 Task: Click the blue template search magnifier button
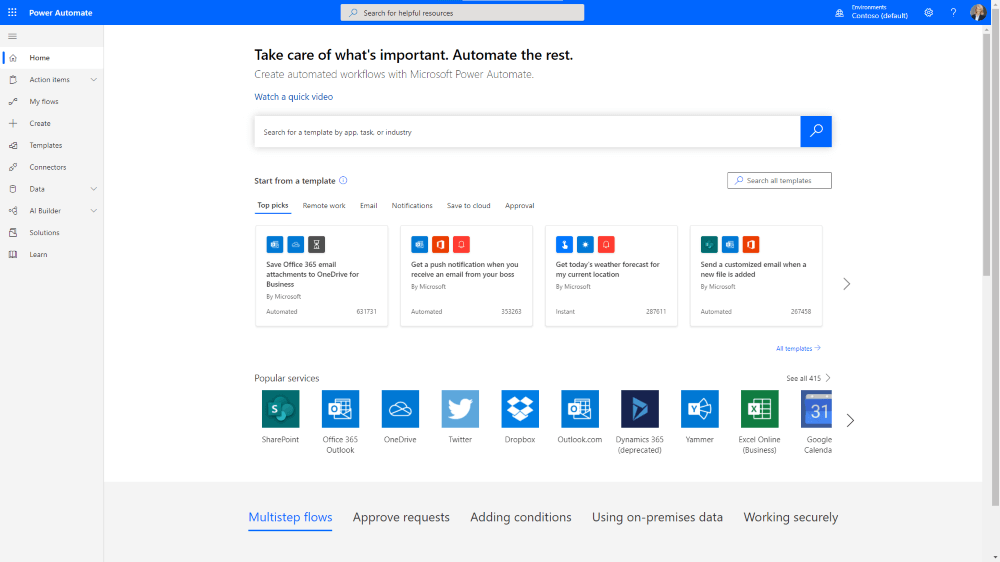click(x=816, y=132)
